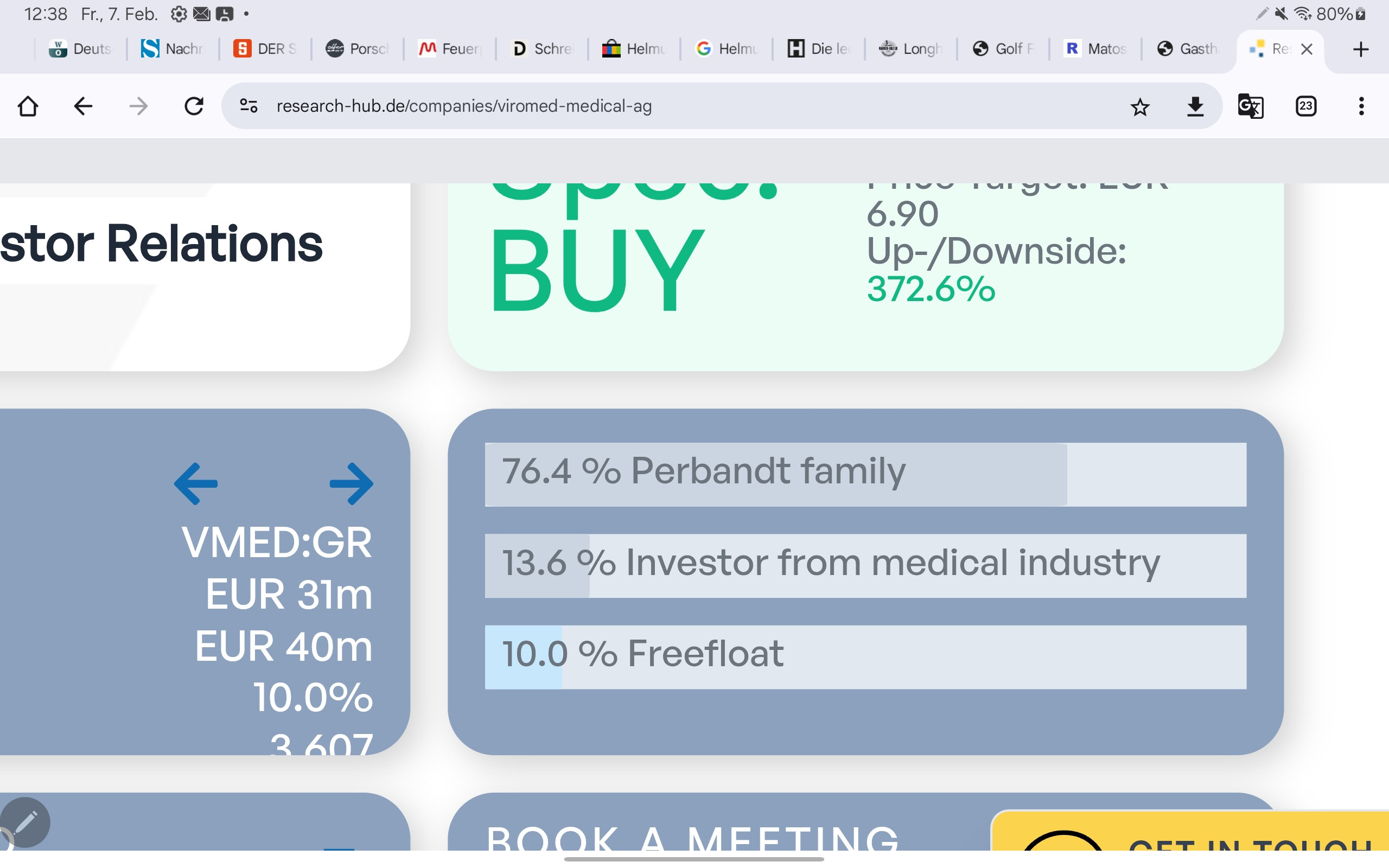Click the EUR 40m value
The image size is (1389, 868).
tap(284, 647)
